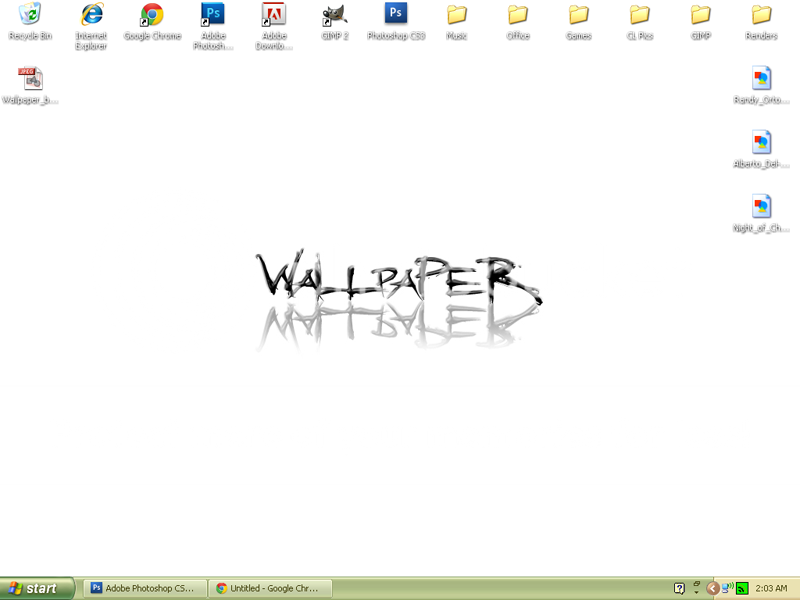This screenshot has width=800, height=600.
Task: Open the taskbar toolbar options dropdown
Action: click(697, 588)
